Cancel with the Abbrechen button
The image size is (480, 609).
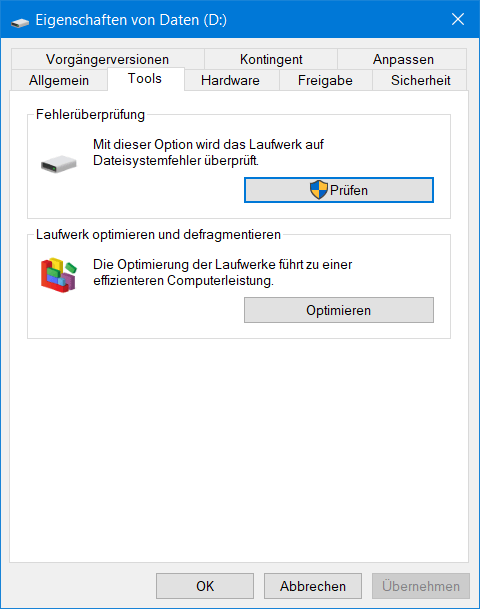click(313, 586)
